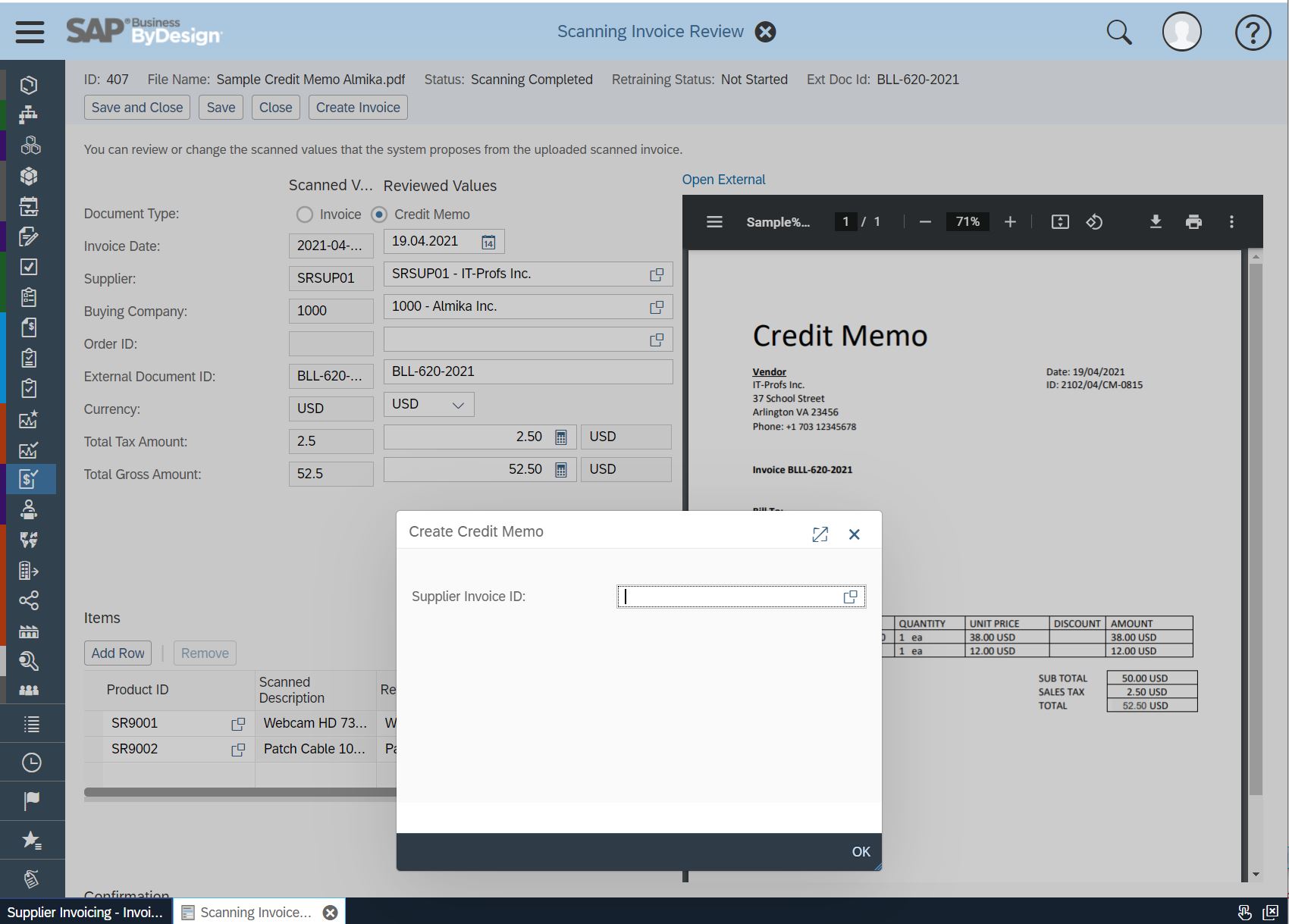Open value help for Supplier field

point(657,274)
